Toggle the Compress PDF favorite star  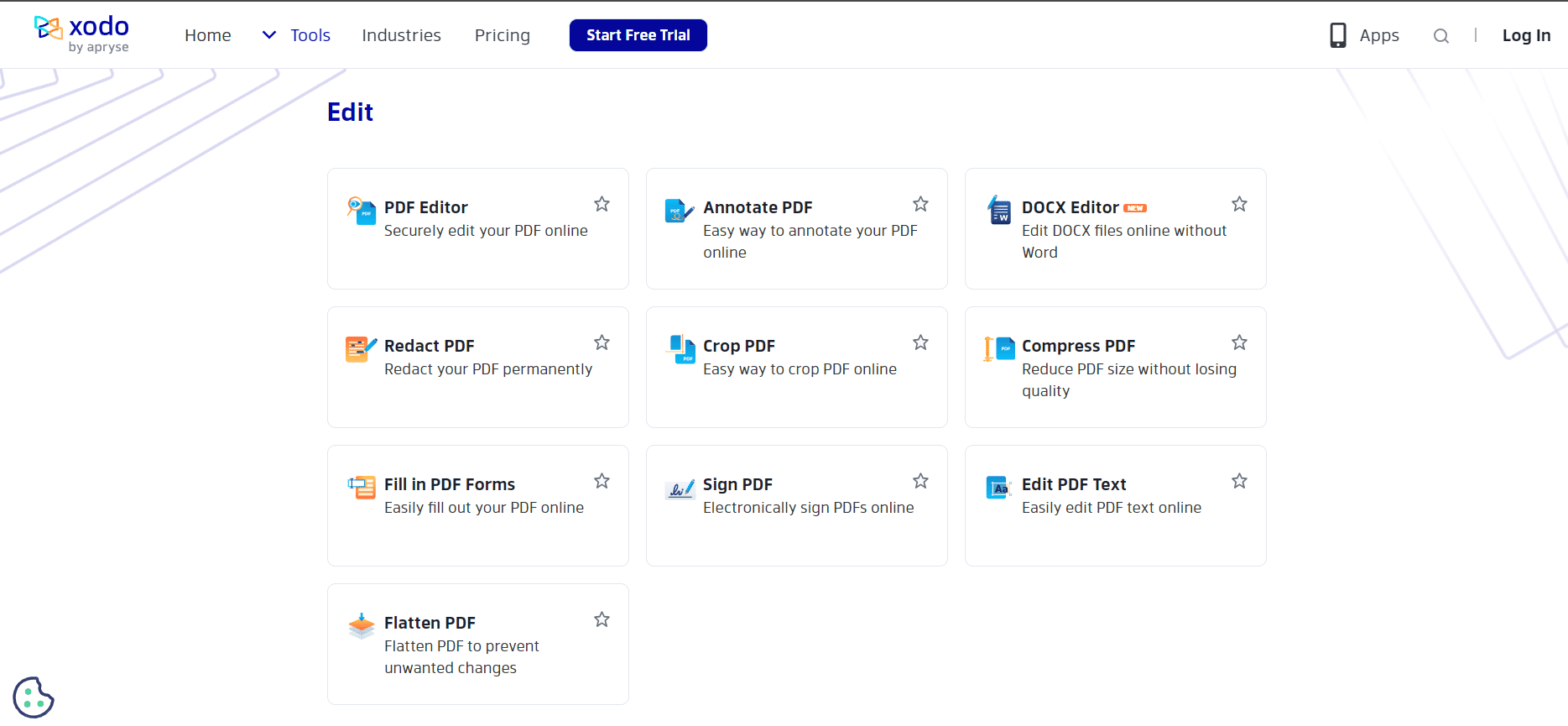point(1239,342)
